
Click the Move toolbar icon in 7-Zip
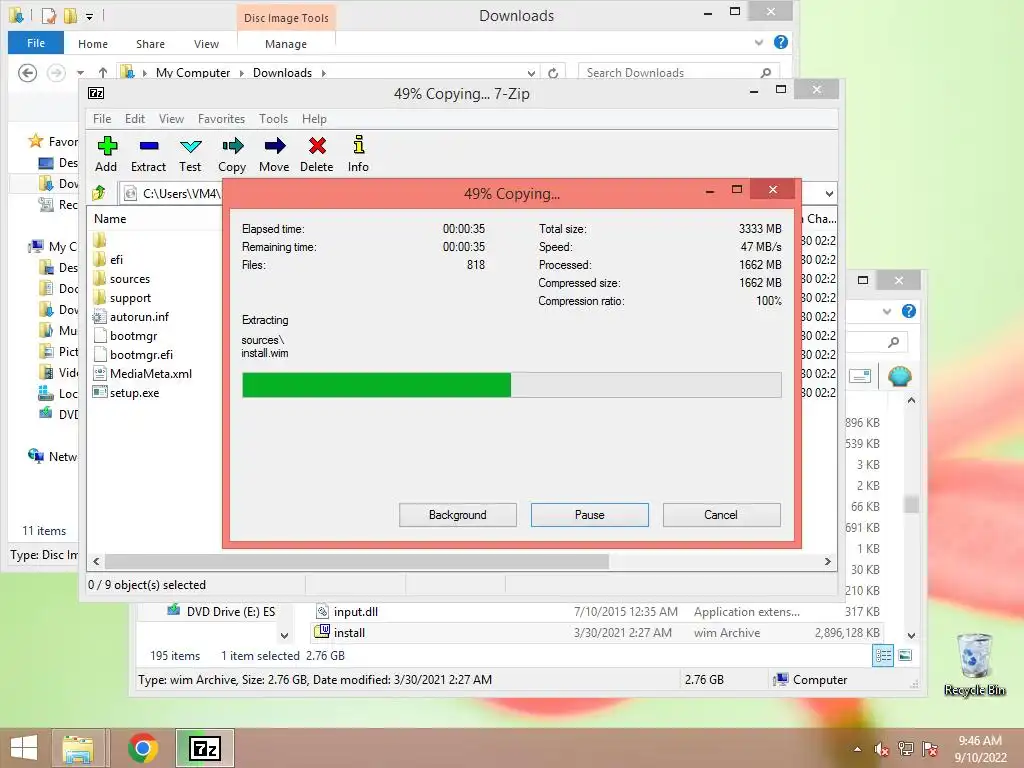coord(274,154)
